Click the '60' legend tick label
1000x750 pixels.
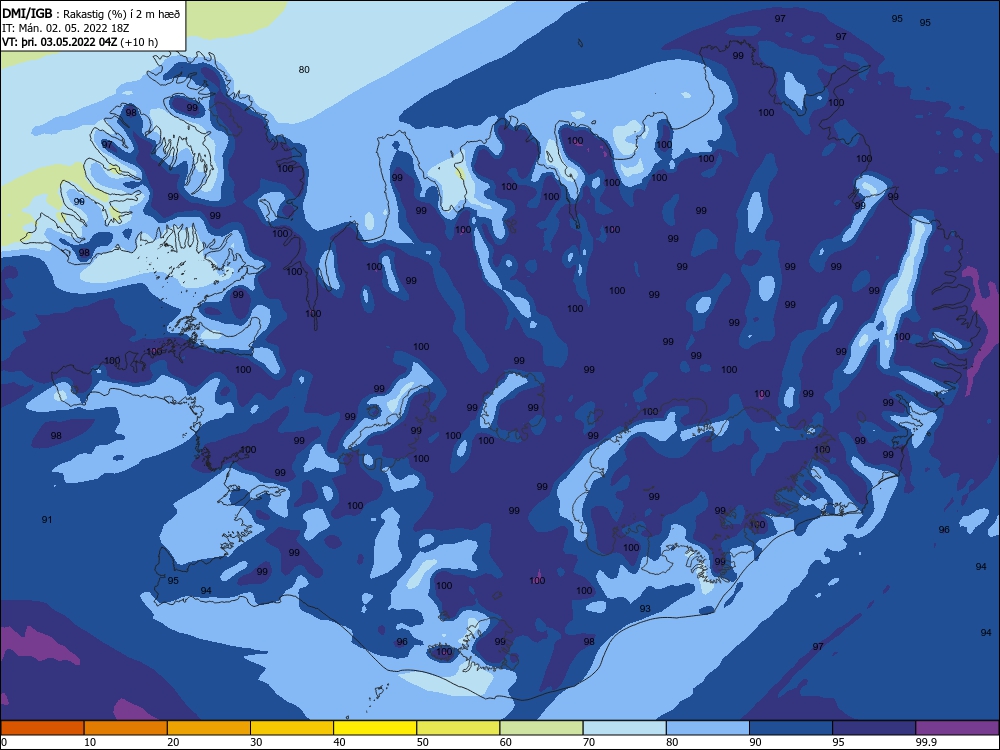(x=506, y=742)
